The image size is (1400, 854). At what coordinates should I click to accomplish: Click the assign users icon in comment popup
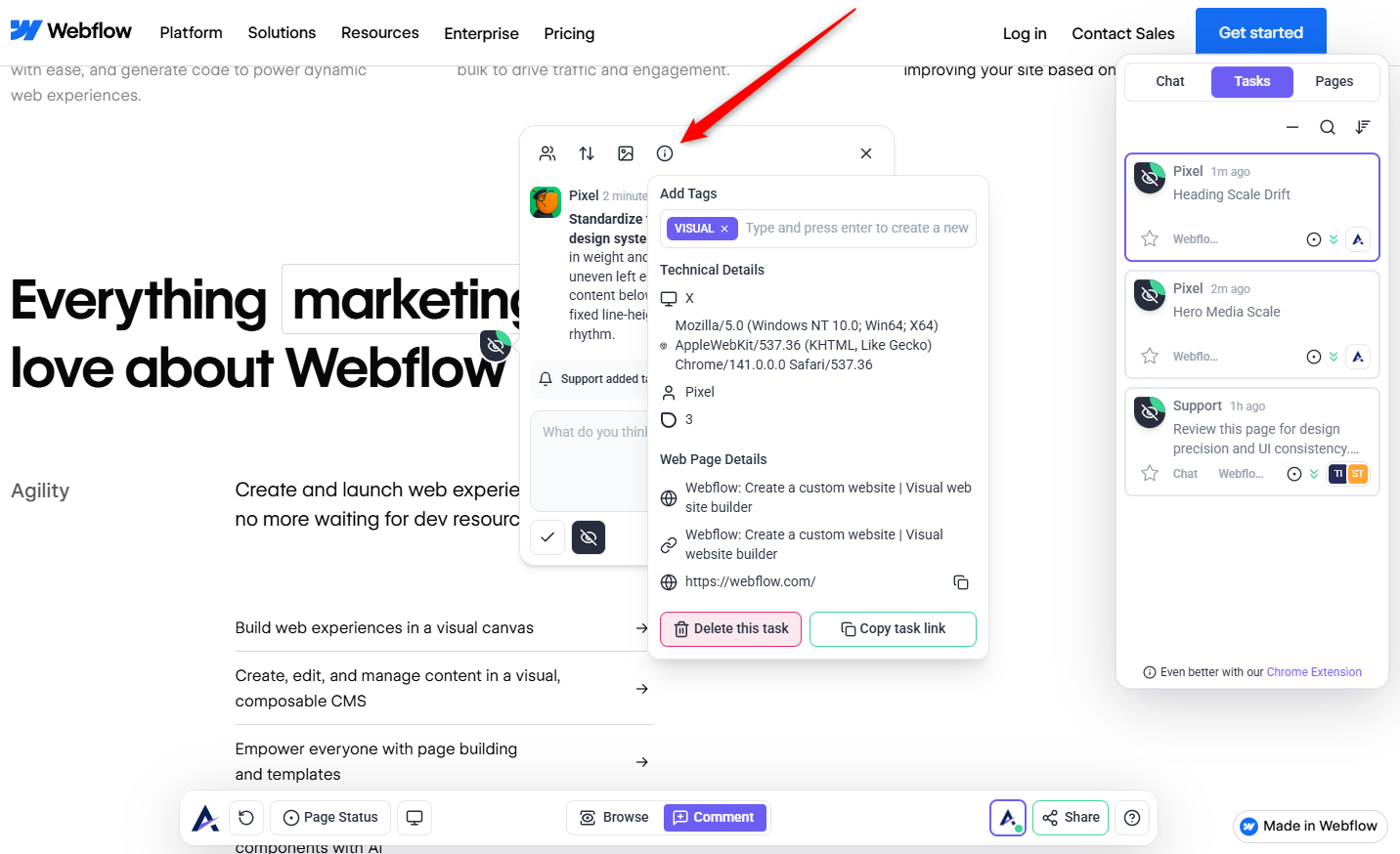(x=547, y=153)
